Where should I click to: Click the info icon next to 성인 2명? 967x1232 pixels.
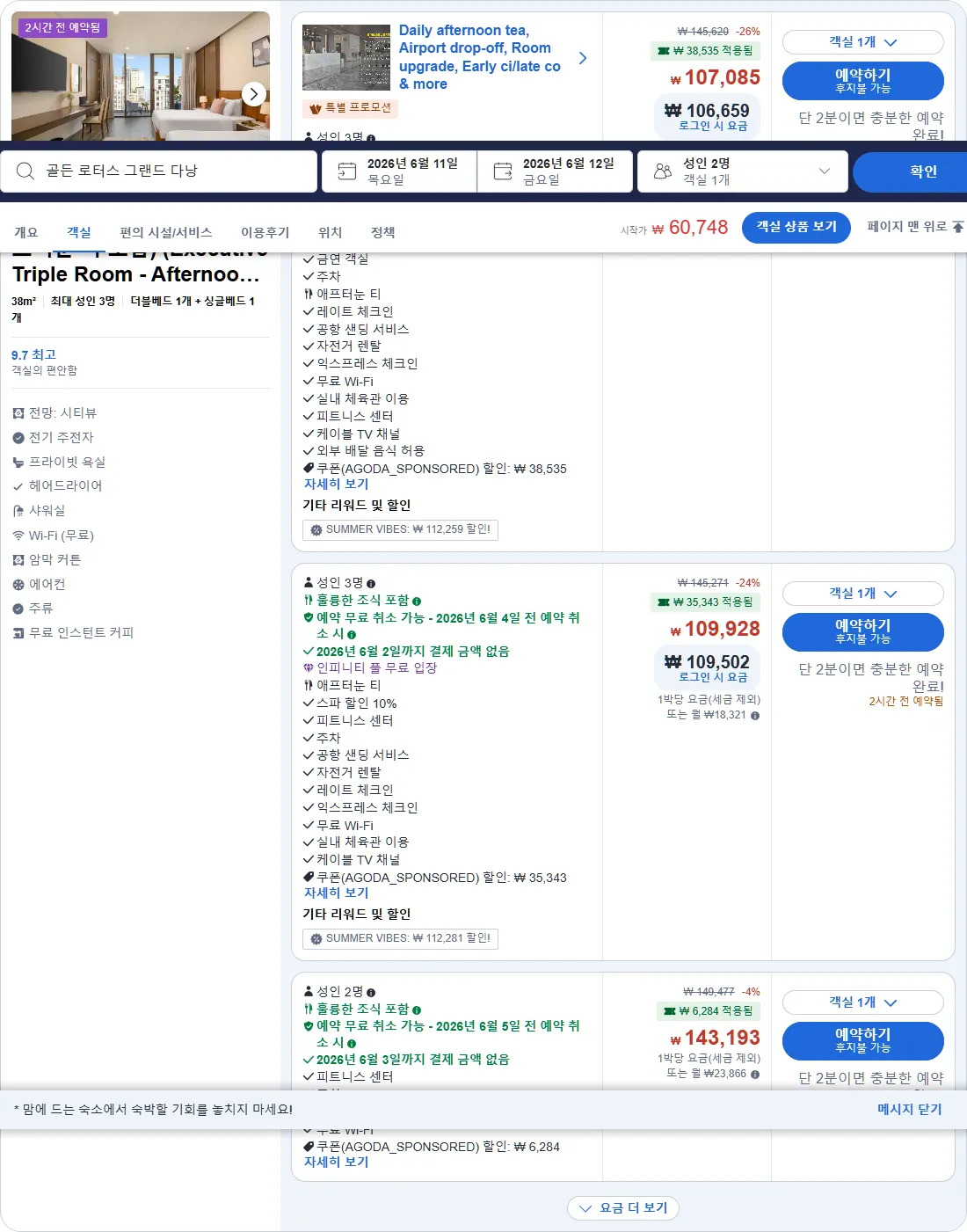[371, 993]
